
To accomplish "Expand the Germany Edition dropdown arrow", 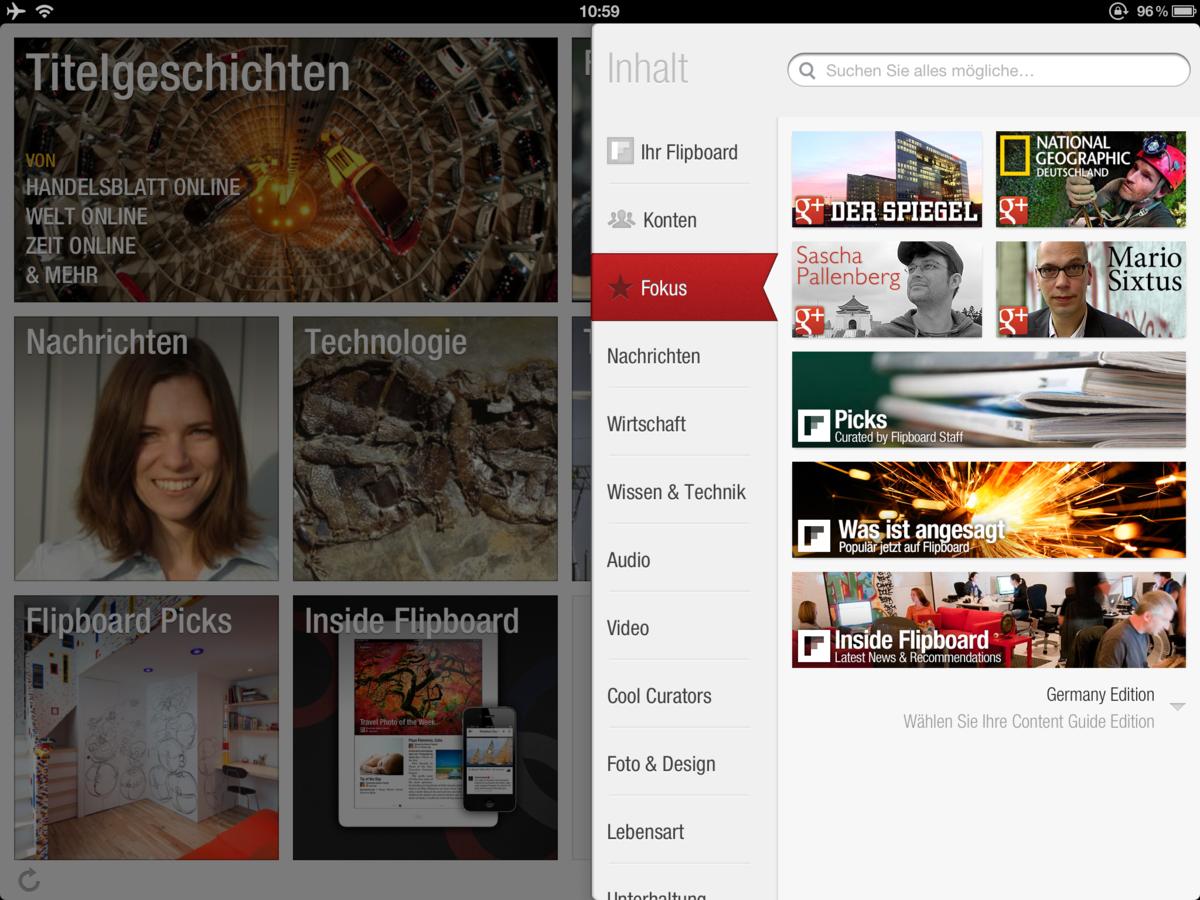I will tap(1178, 707).
